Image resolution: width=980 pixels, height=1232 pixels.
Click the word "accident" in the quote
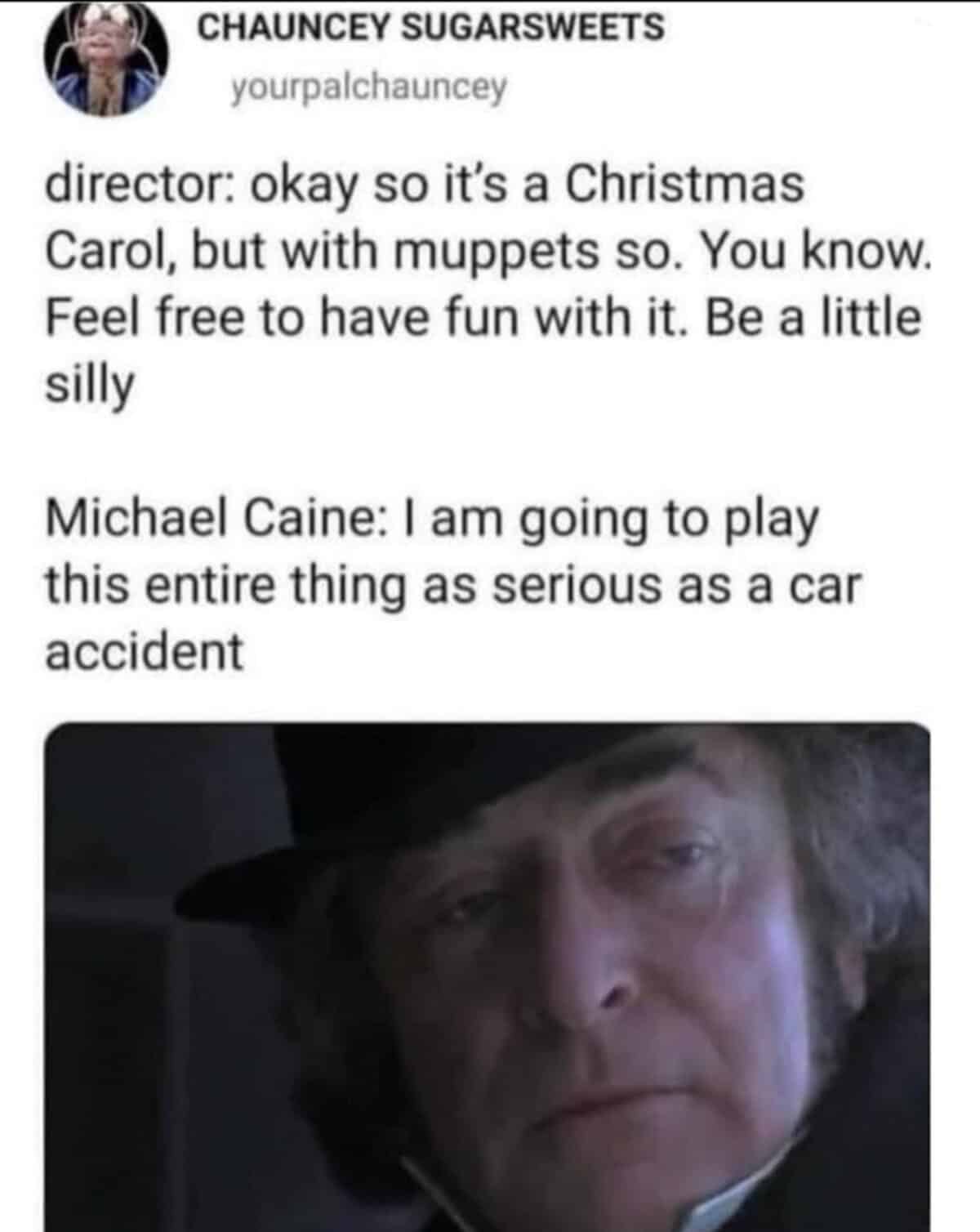pyautogui.click(x=144, y=652)
